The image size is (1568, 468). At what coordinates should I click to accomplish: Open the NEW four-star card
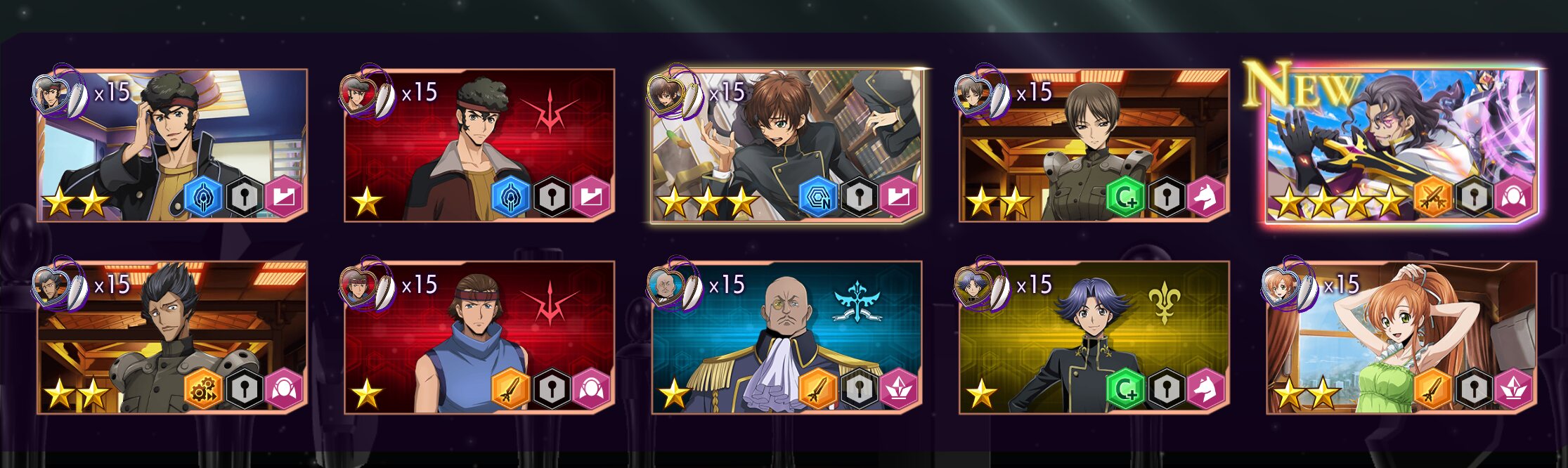[x=1401, y=145]
